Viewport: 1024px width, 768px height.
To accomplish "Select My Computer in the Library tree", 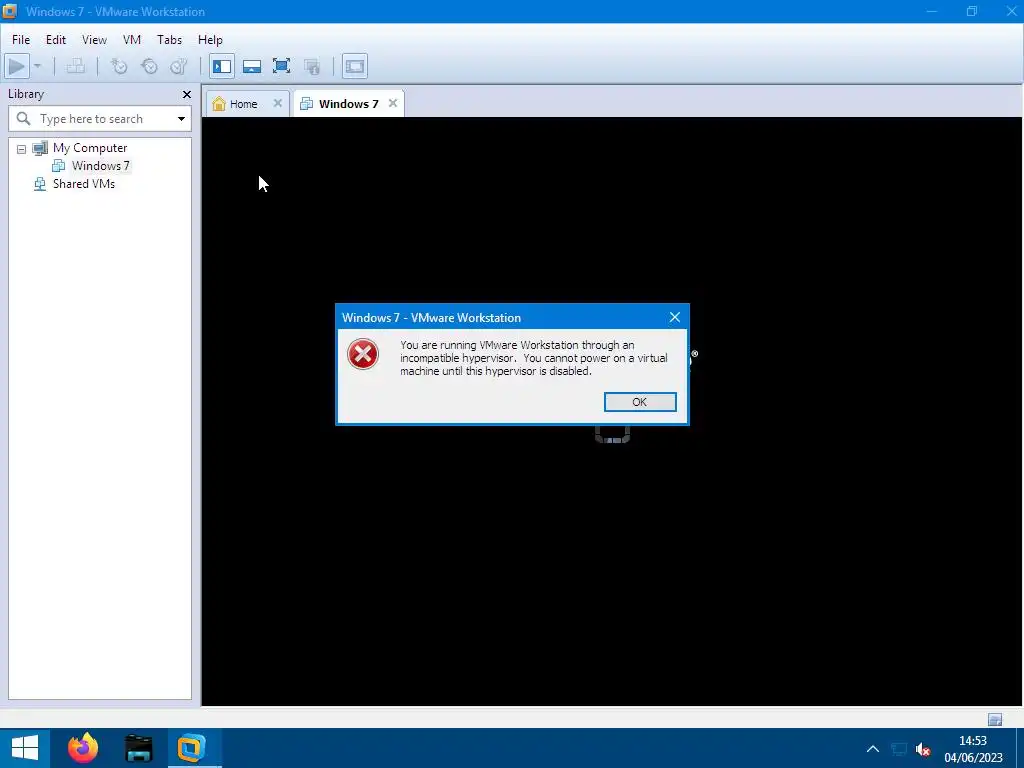I will (90, 148).
